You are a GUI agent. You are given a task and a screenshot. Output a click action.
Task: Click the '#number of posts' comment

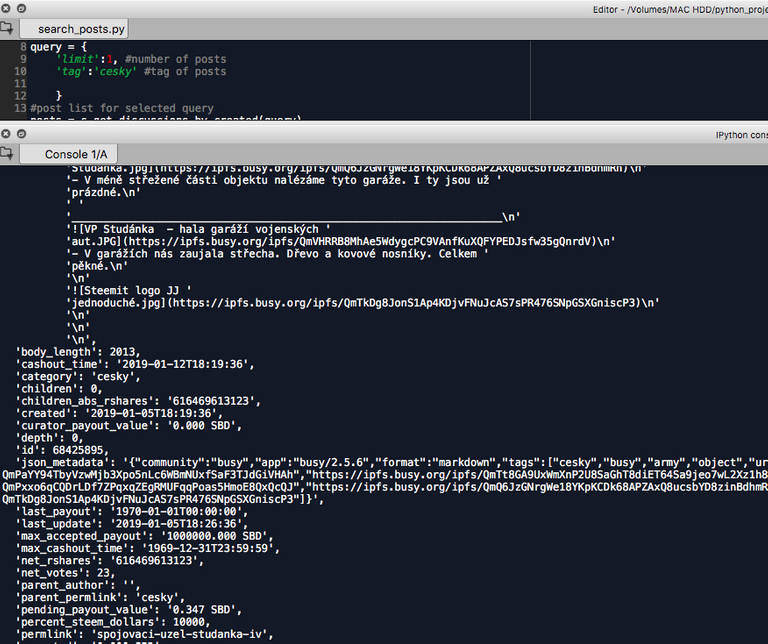coord(175,59)
